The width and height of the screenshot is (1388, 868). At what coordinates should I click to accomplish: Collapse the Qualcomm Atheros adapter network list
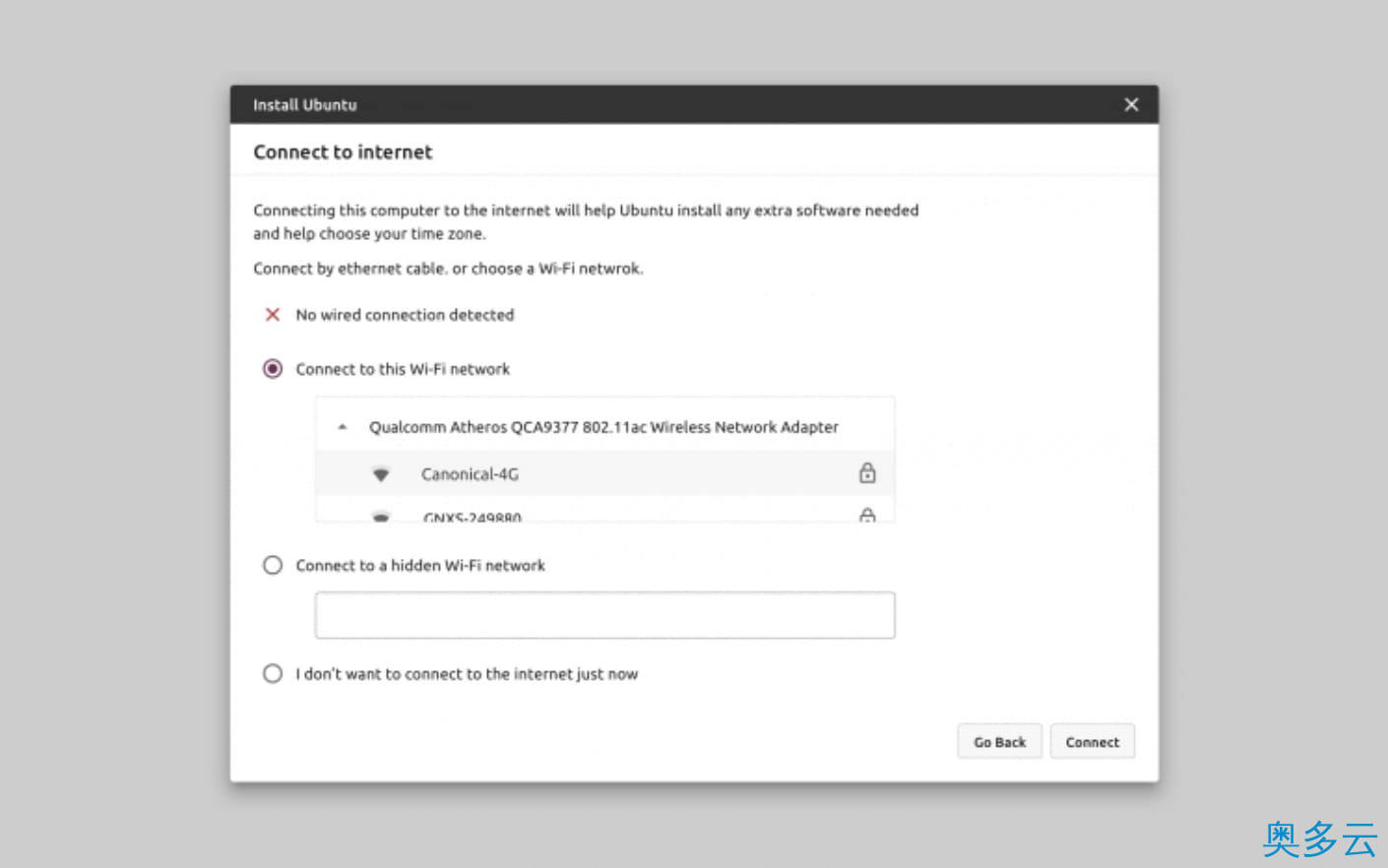(x=343, y=427)
